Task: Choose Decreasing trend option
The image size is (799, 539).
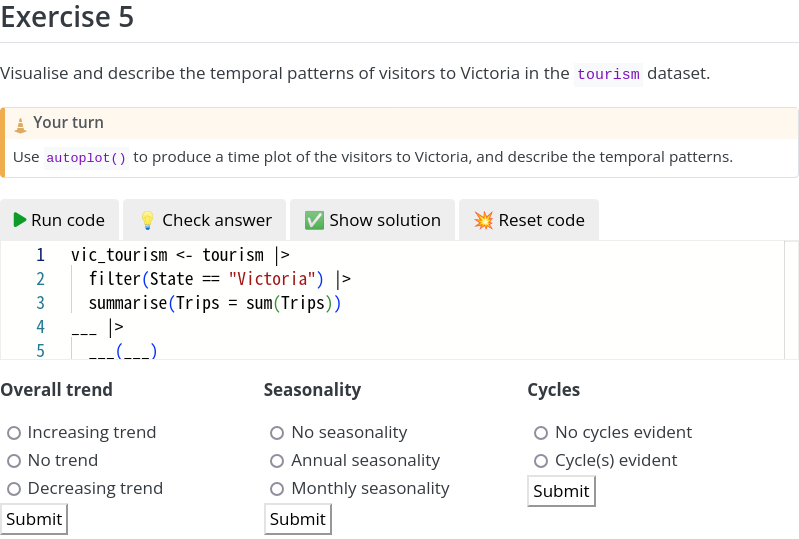Action: [14, 489]
